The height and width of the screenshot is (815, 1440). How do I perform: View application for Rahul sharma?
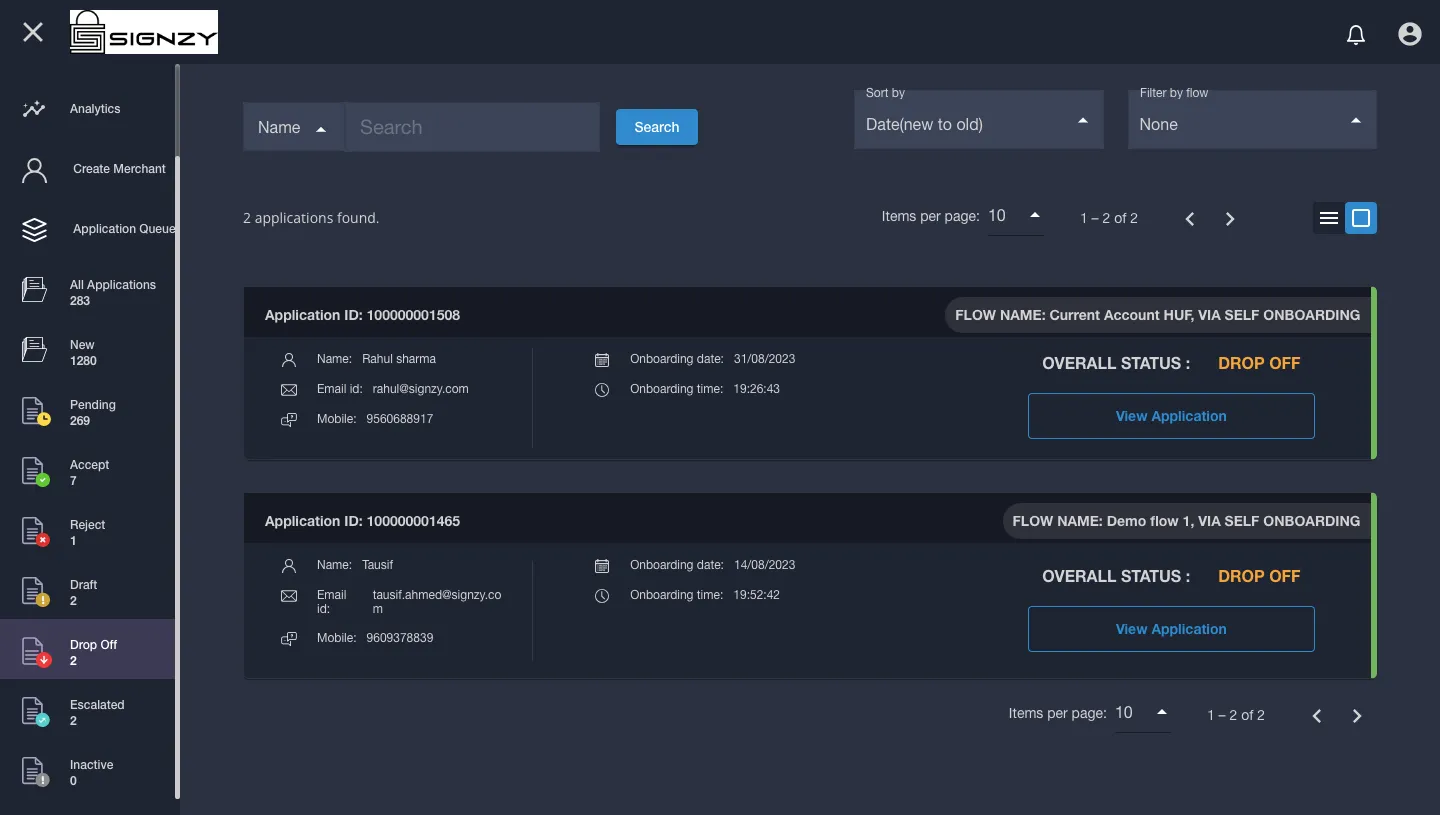coord(1171,416)
